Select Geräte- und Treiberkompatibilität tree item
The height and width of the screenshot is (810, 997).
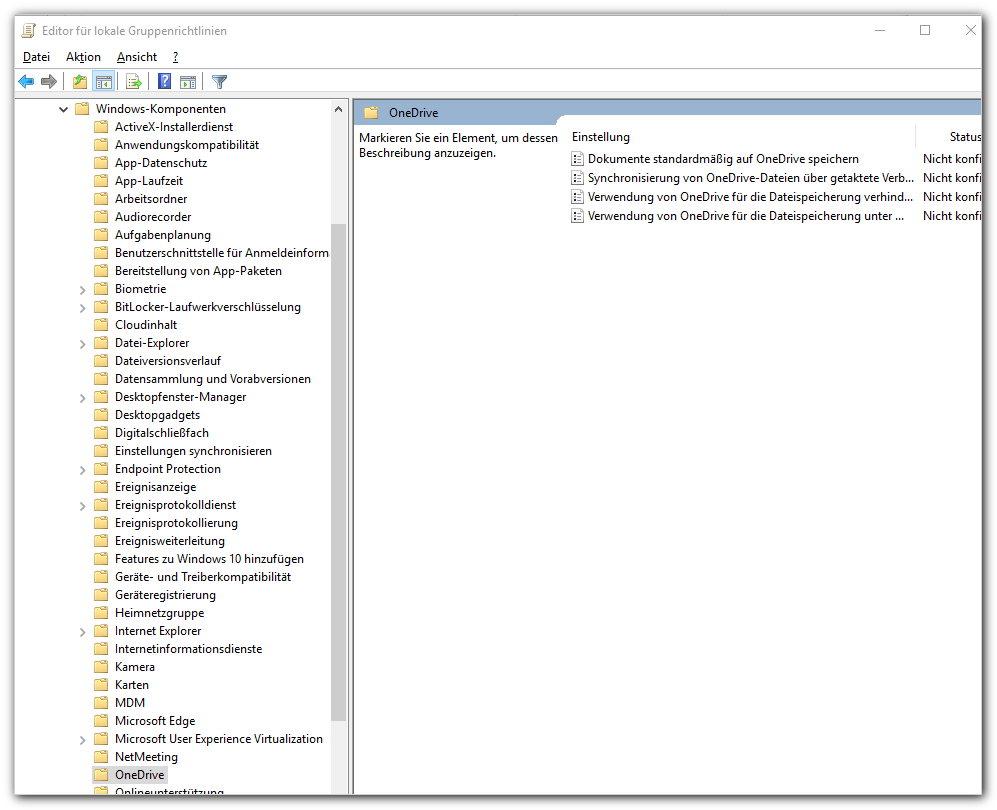pyautogui.click(x=203, y=577)
